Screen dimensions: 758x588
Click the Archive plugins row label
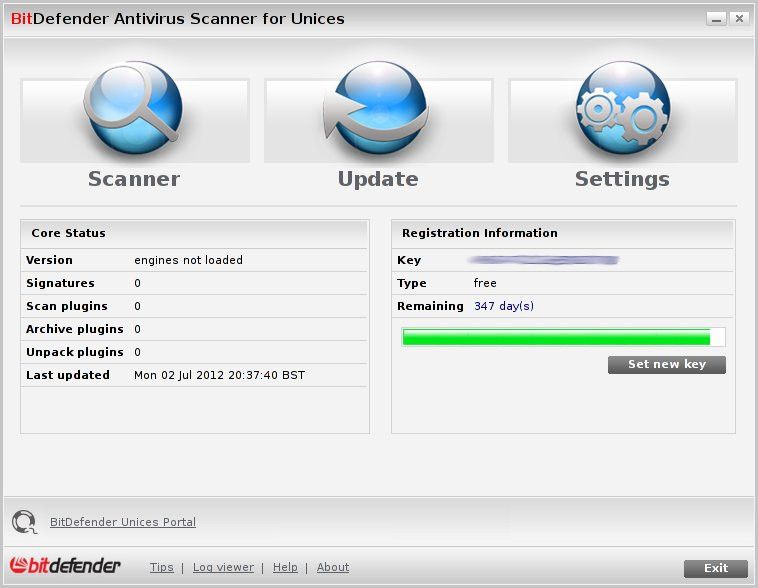(75, 329)
